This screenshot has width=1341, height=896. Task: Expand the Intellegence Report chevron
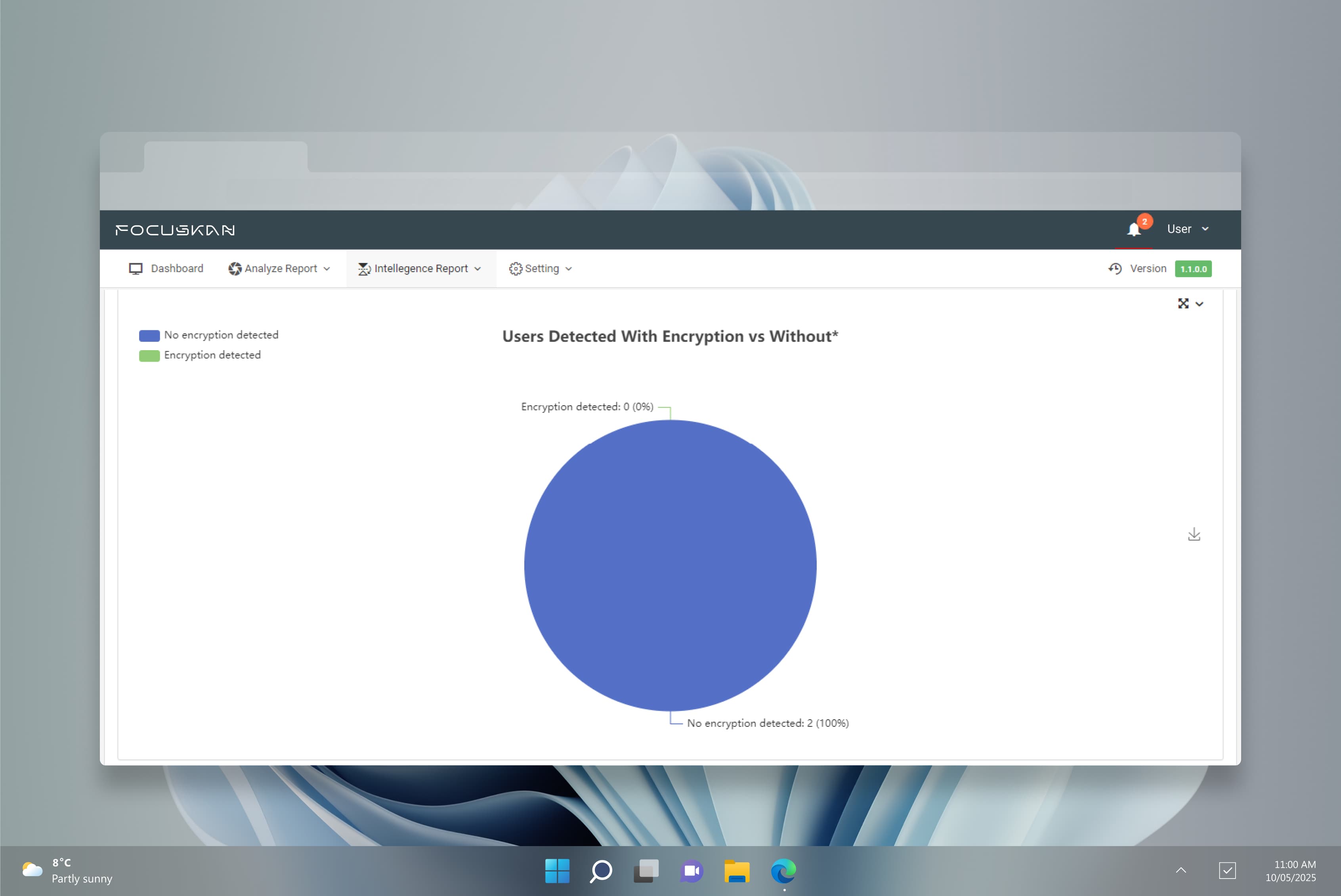[x=478, y=269]
